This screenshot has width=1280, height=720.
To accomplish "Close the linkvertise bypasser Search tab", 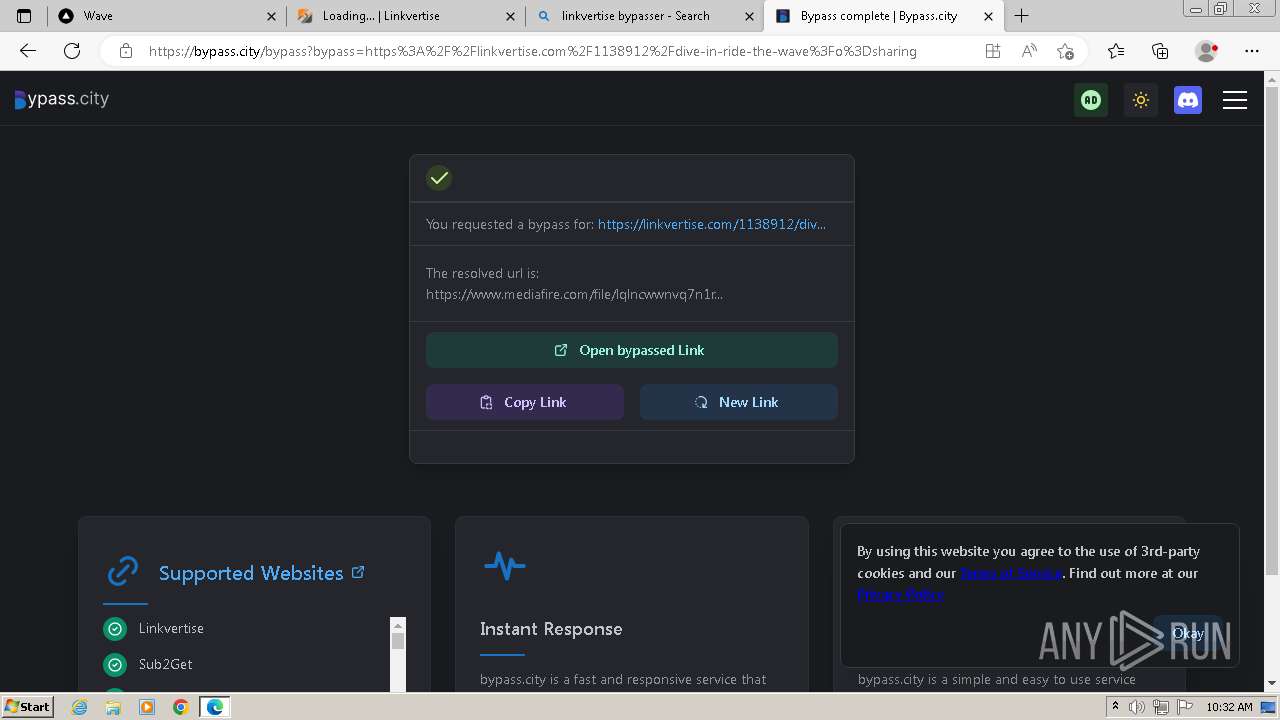I will (x=749, y=16).
